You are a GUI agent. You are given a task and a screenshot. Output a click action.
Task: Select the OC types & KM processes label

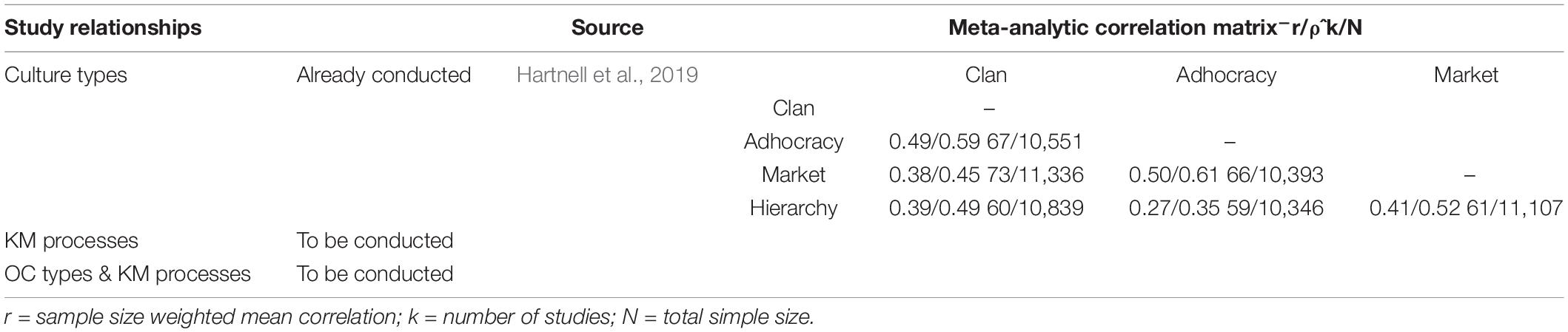tap(127, 274)
